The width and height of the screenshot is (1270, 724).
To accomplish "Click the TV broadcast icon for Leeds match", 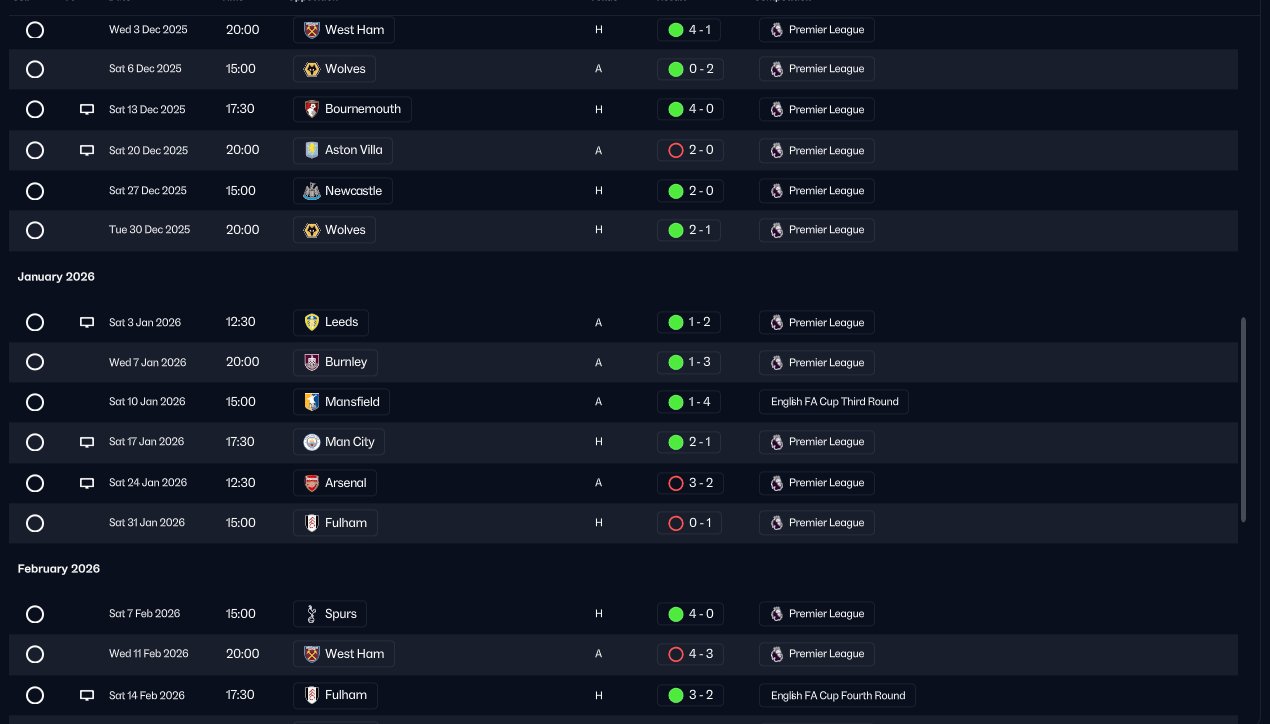I will click(x=87, y=323).
